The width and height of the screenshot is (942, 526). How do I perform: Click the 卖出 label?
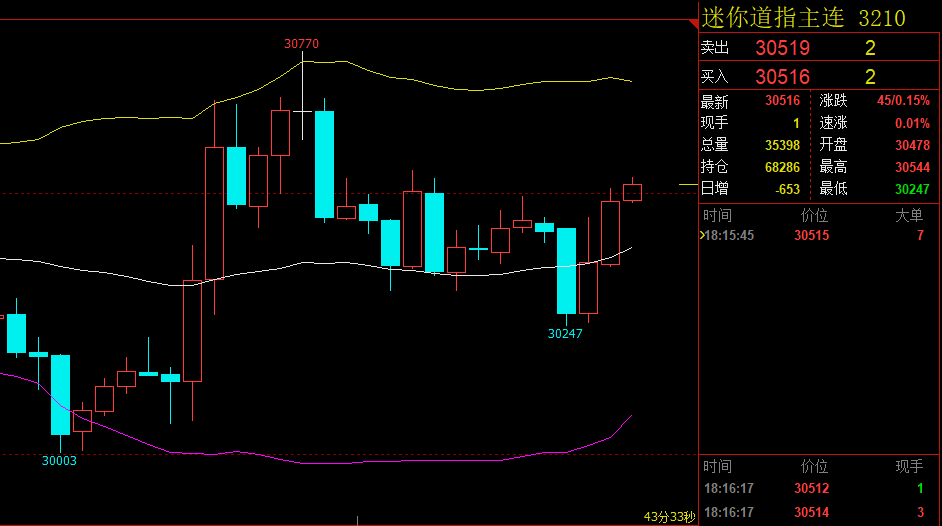[x=715, y=47]
